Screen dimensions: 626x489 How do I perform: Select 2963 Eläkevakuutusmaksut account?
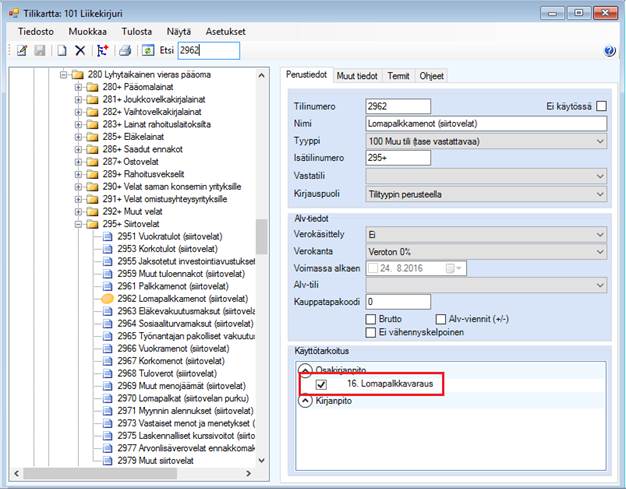coord(186,311)
